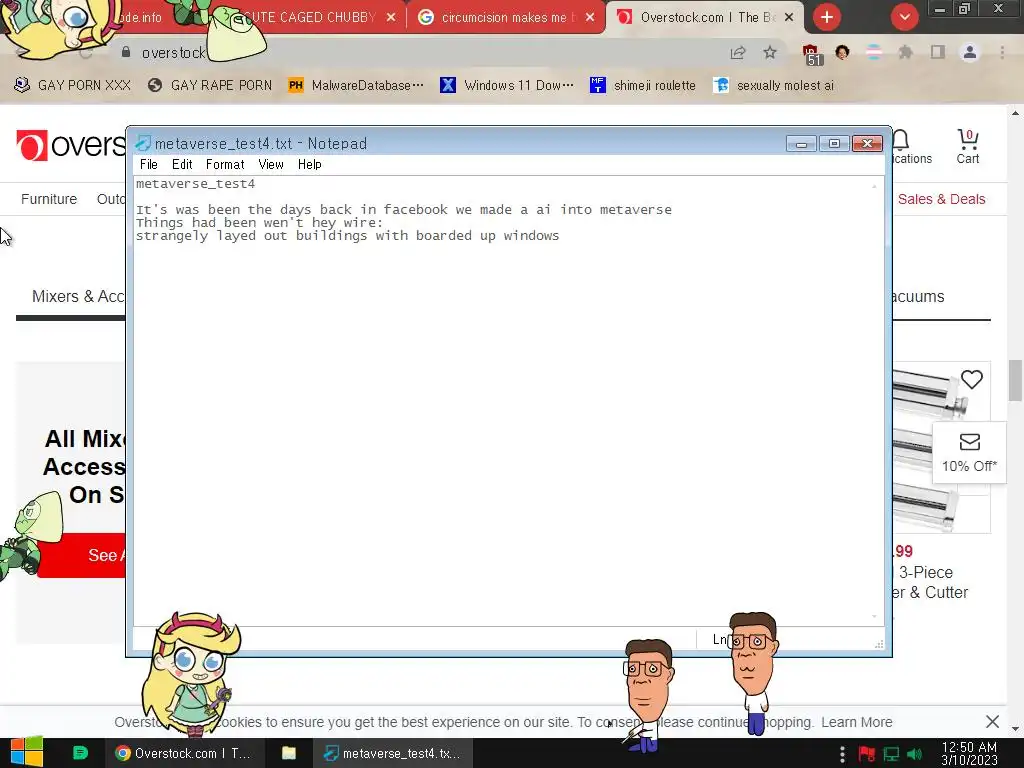Open the Edit menu in Notepad
This screenshot has height=768, width=1024.
[x=182, y=165]
